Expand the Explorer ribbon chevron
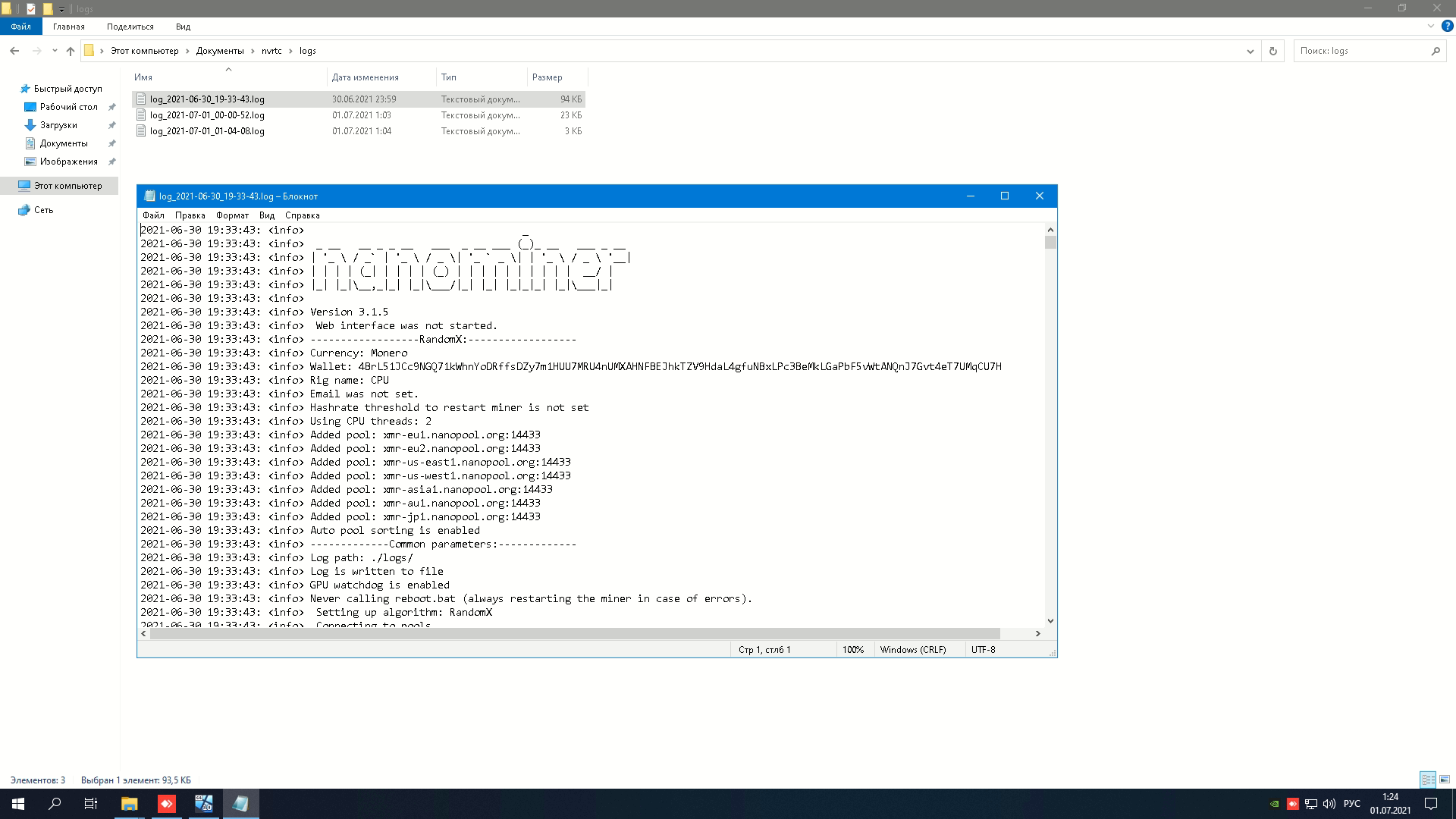Screen dimensions: 1456x819 click(1430, 26)
